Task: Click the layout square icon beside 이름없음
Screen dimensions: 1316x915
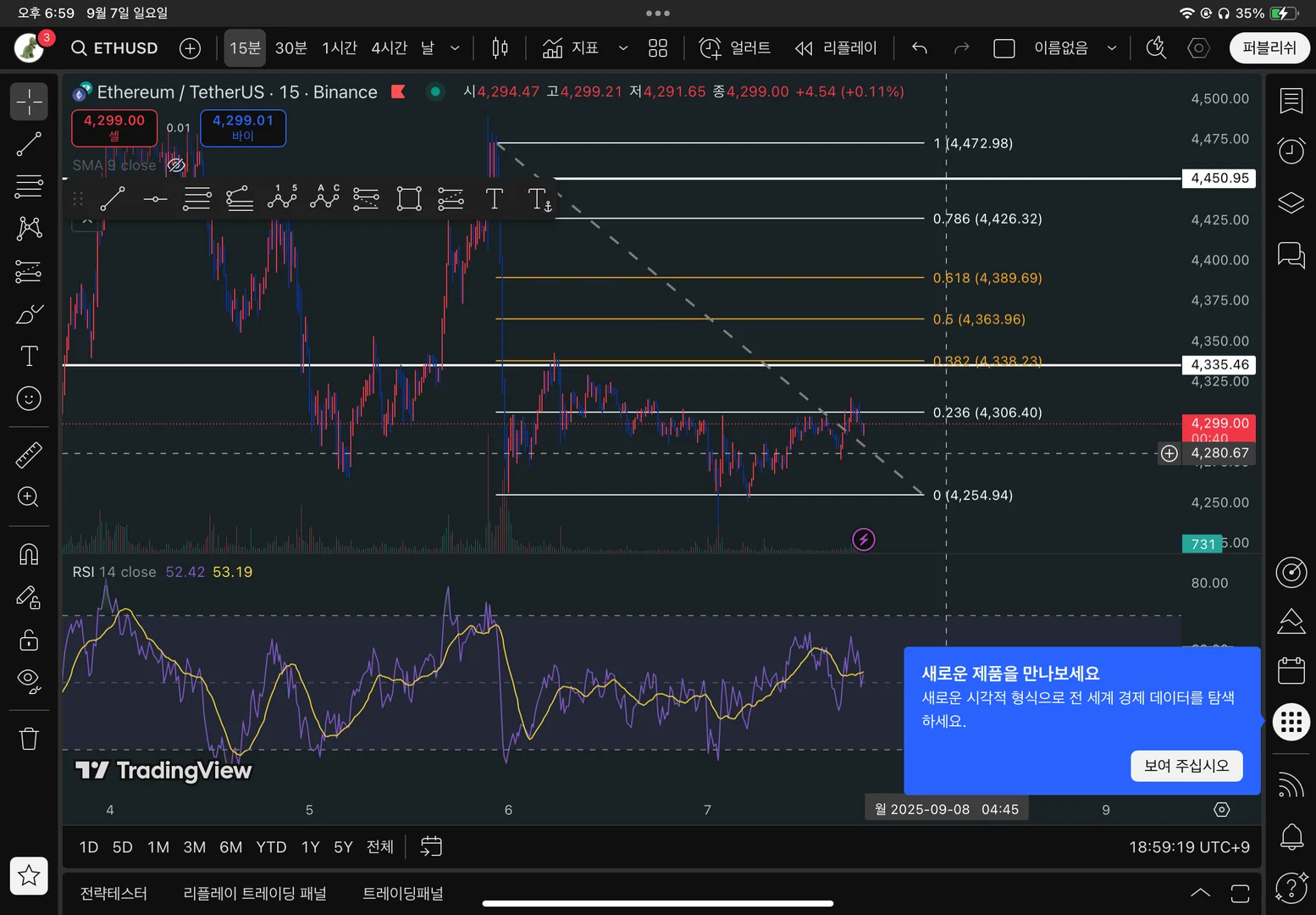Action: [x=1004, y=48]
